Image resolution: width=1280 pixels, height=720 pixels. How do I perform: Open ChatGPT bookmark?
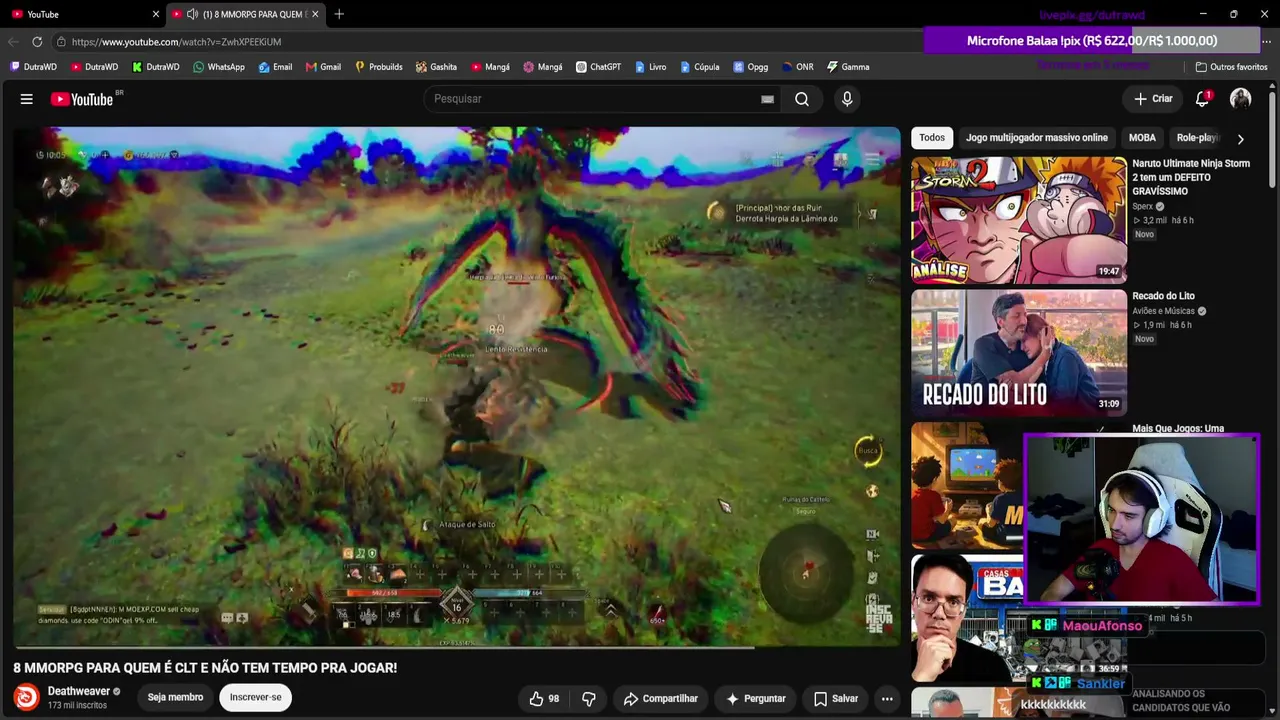598,67
